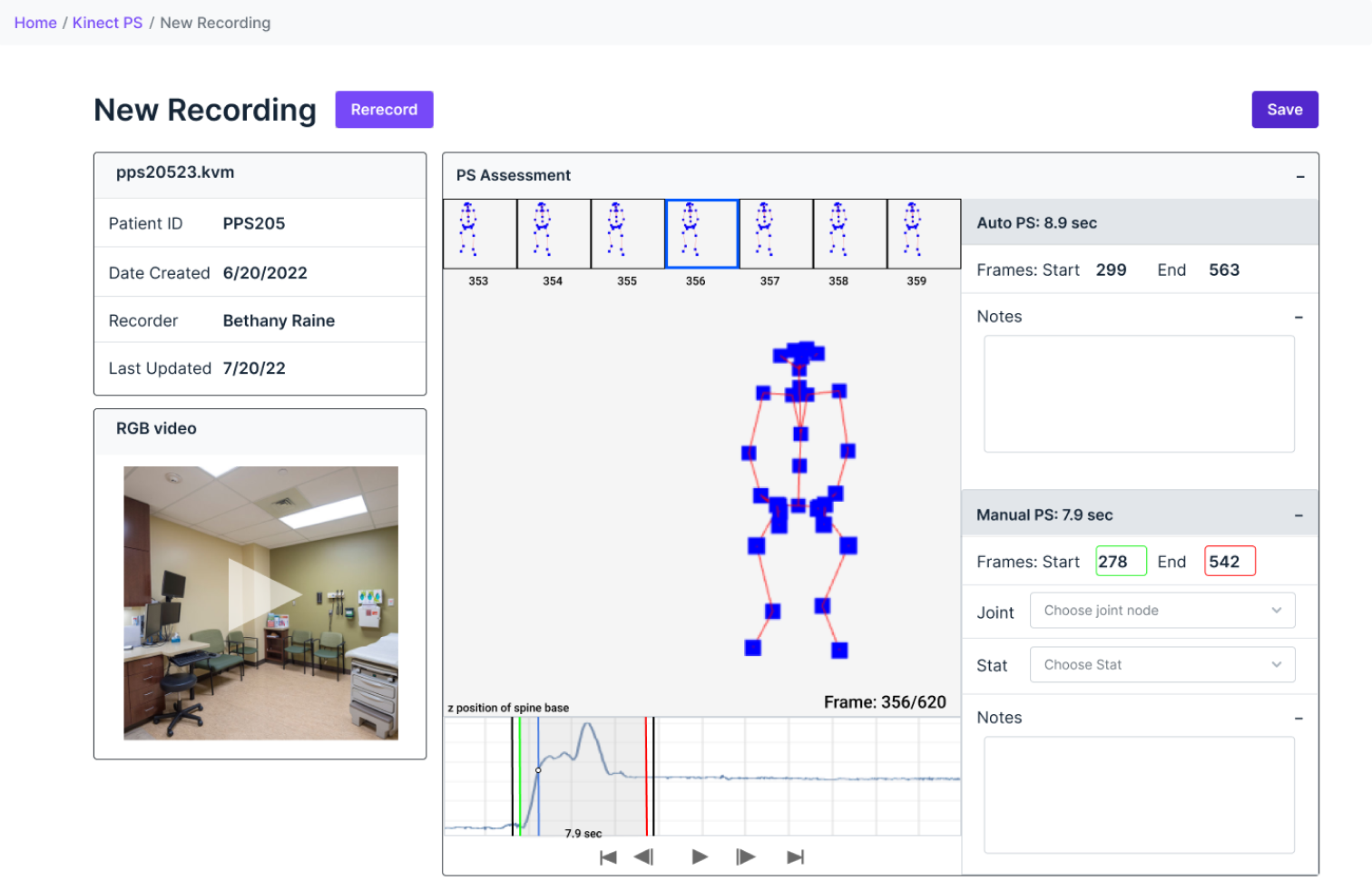This screenshot has width=1372, height=891.
Task: Collapse the Manual PS Notes section
Action: (1298, 719)
